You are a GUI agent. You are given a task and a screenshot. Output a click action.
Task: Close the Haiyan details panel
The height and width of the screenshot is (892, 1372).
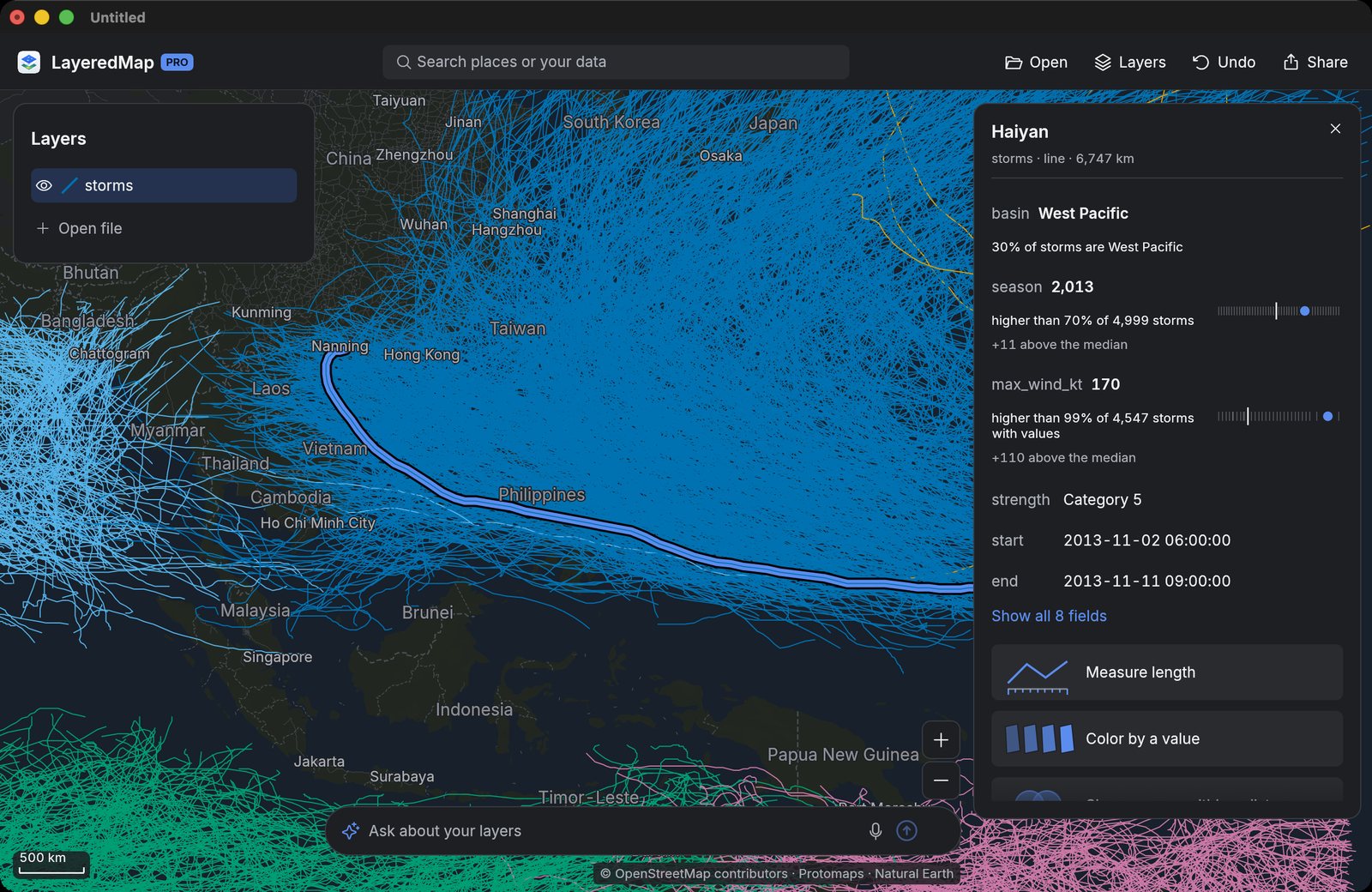(1335, 129)
